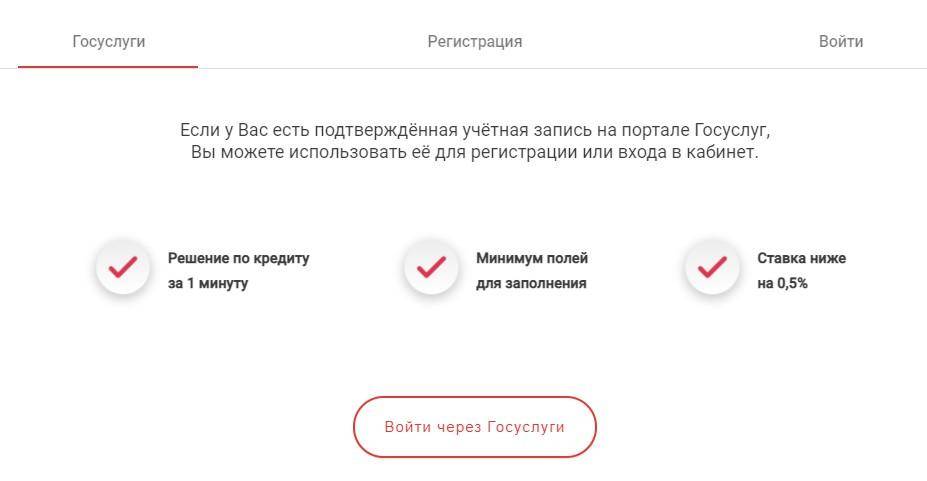Select the Войти tab
This screenshot has height=481, width=927.
coord(840,42)
